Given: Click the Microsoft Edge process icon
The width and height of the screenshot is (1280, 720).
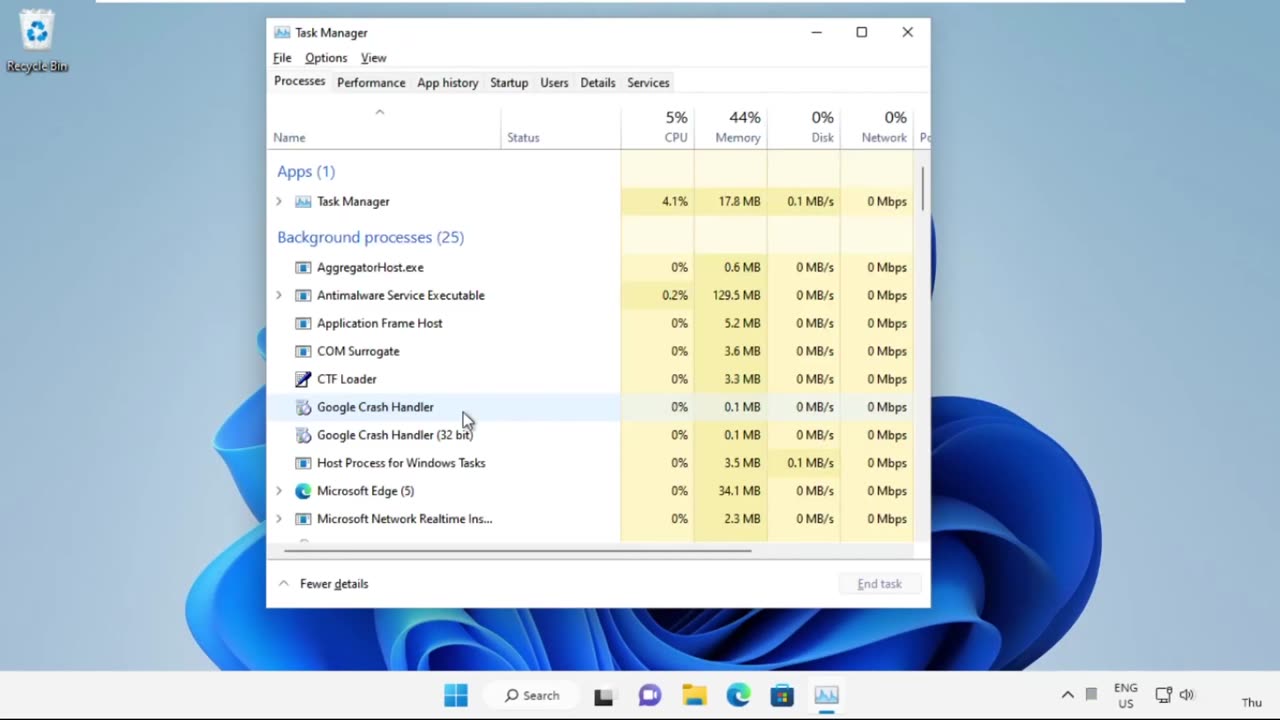Looking at the screenshot, I should point(303,491).
